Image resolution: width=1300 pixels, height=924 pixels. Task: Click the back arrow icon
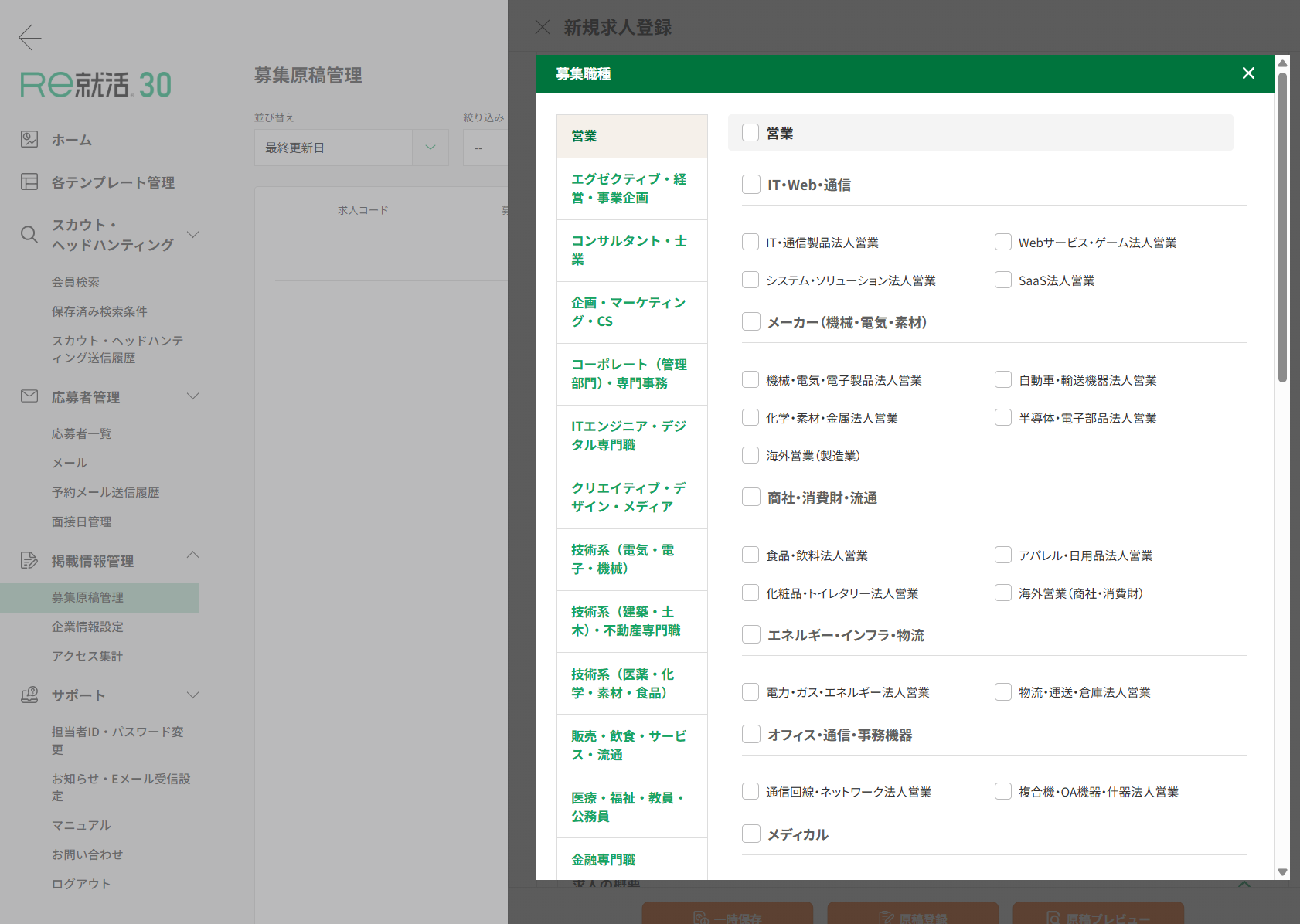pos(29,36)
